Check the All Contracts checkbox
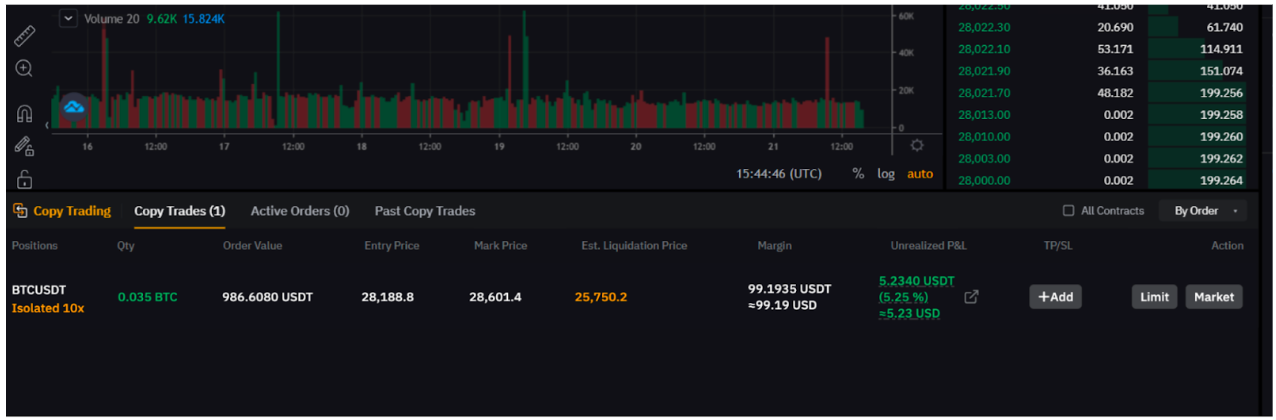Screen dimensions: 1276x420 pos(1069,211)
